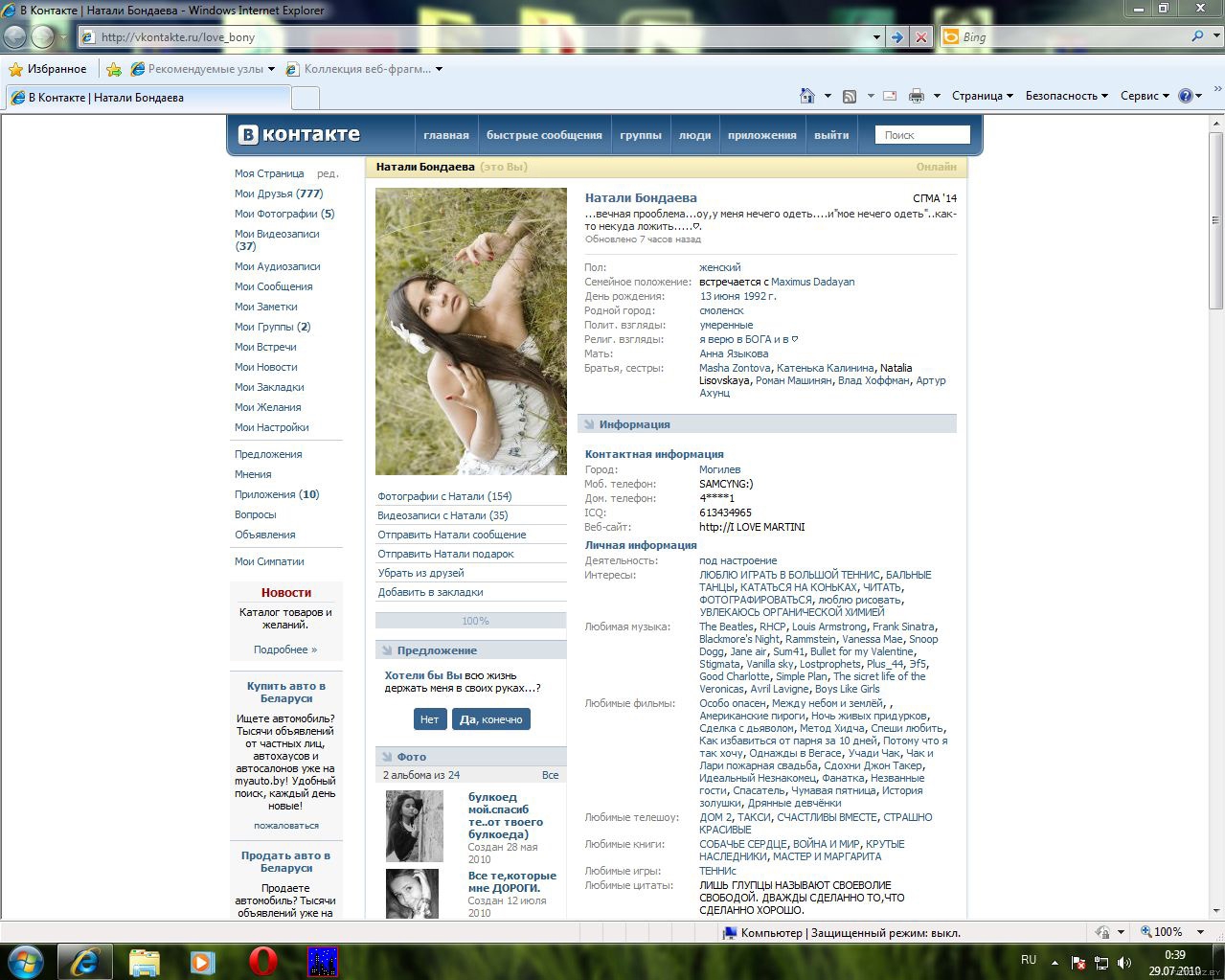The height and width of the screenshot is (980, 1225).
Task: Open a new browser tab
Action: (x=305, y=98)
